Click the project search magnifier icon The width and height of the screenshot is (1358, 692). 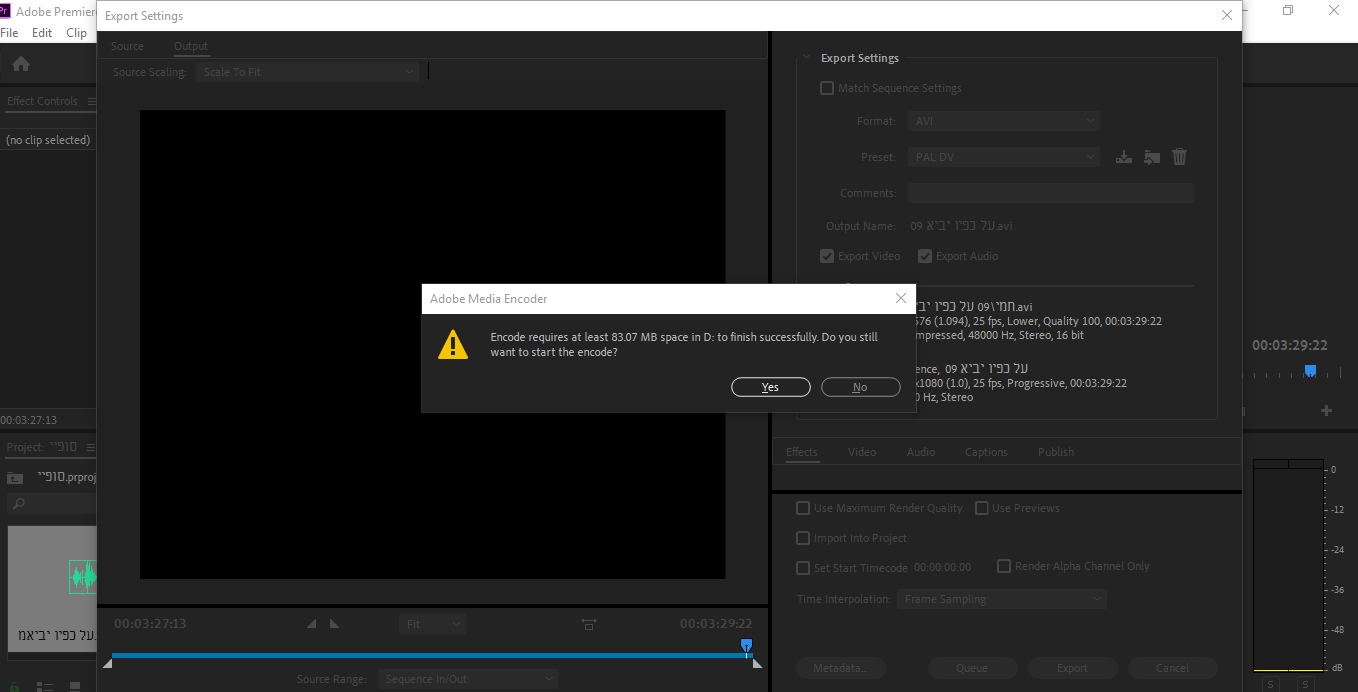click(x=19, y=503)
